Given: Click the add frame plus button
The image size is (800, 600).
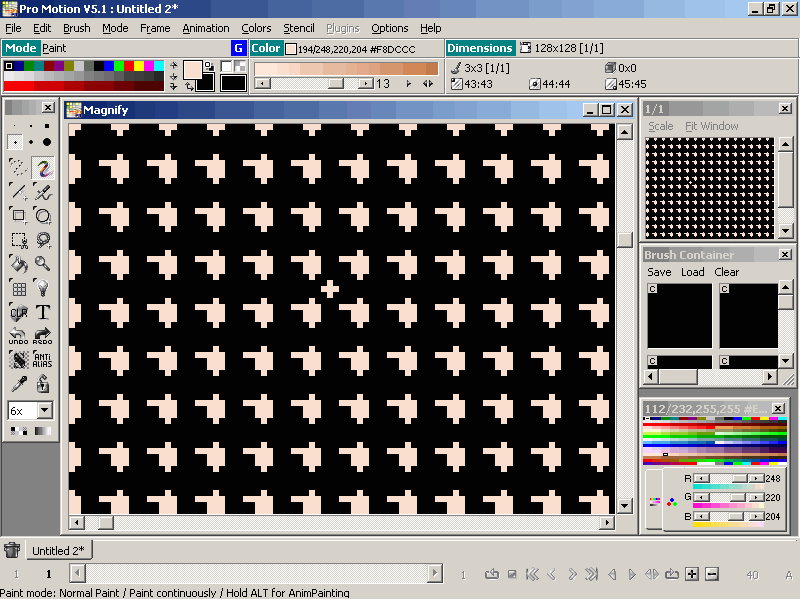Looking at the screenshot, I should [x=692, y=574].
